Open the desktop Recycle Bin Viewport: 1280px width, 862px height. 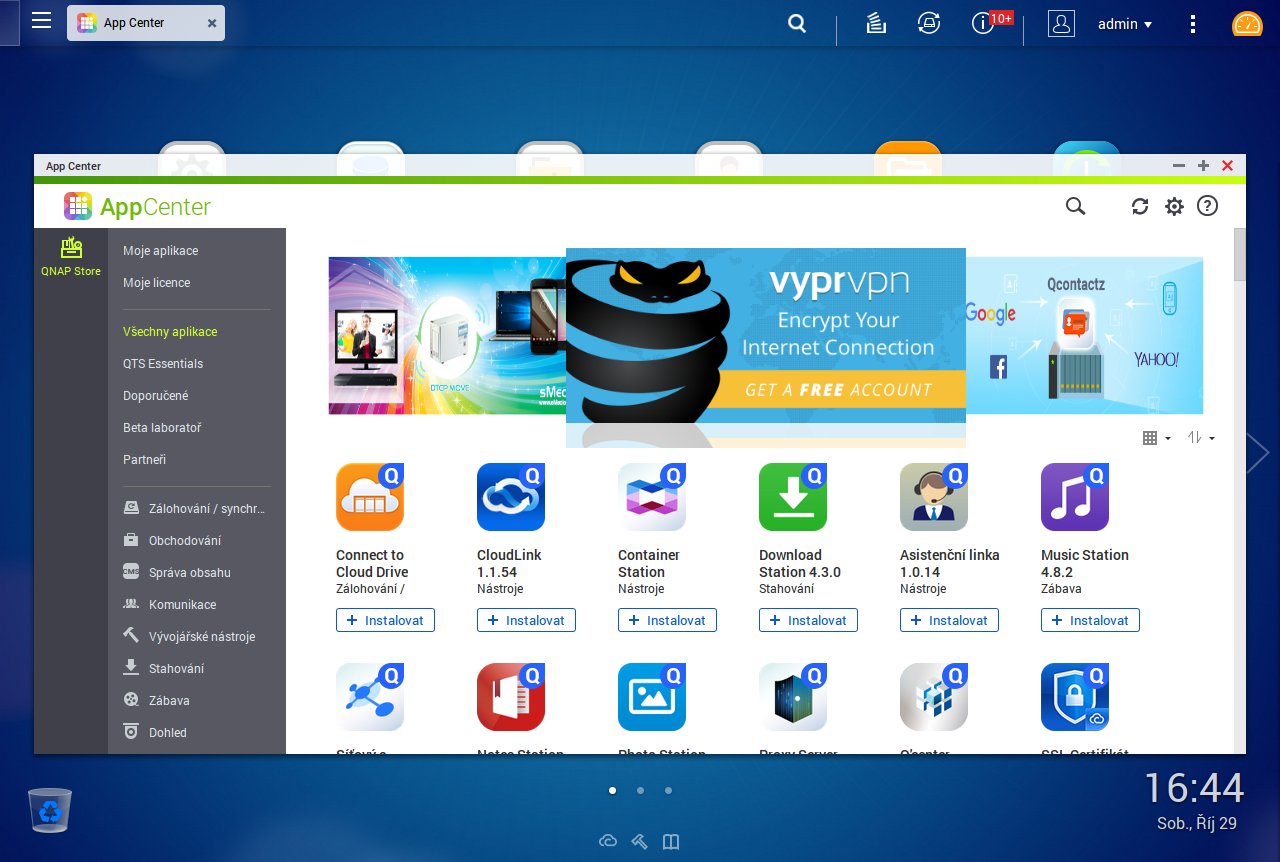(x=50, y=810)
